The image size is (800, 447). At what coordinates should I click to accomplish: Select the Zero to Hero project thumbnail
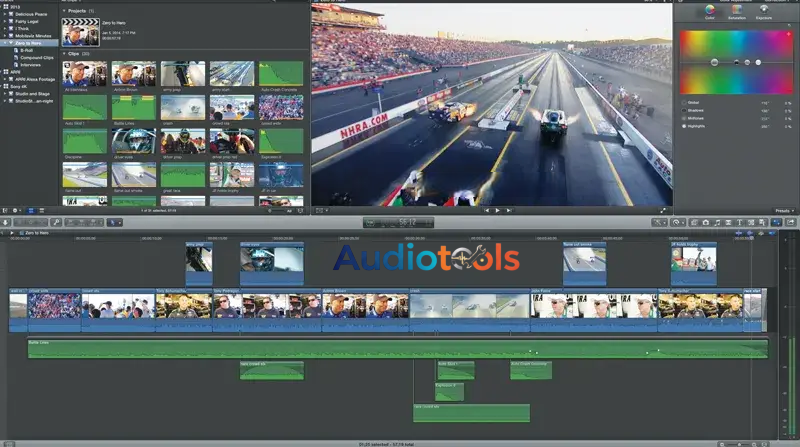pyautogui.click(x=81, y=32)
